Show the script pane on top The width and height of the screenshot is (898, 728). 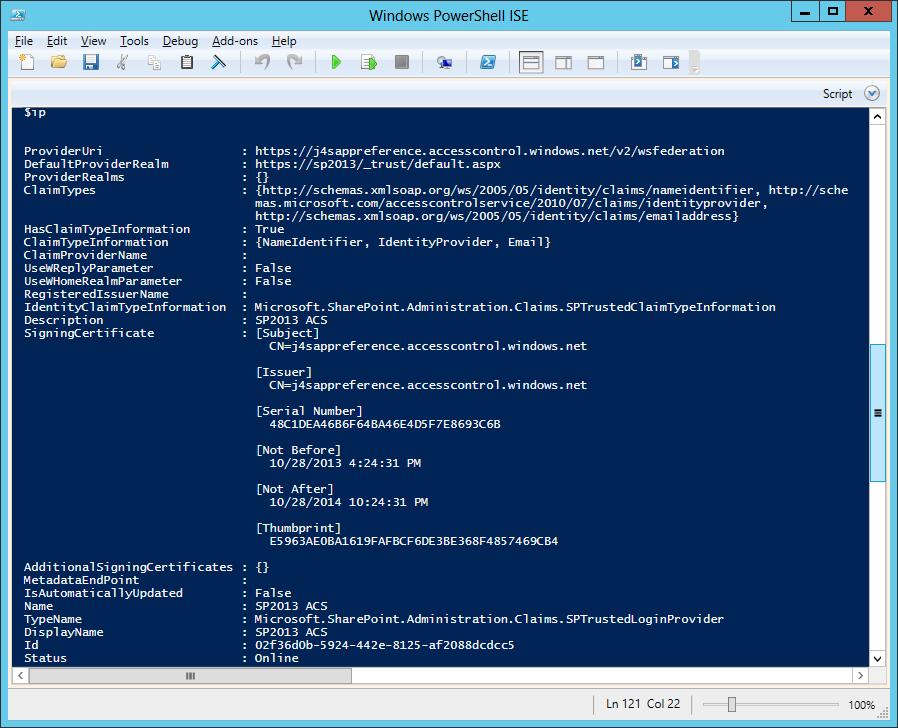(531, 62)
